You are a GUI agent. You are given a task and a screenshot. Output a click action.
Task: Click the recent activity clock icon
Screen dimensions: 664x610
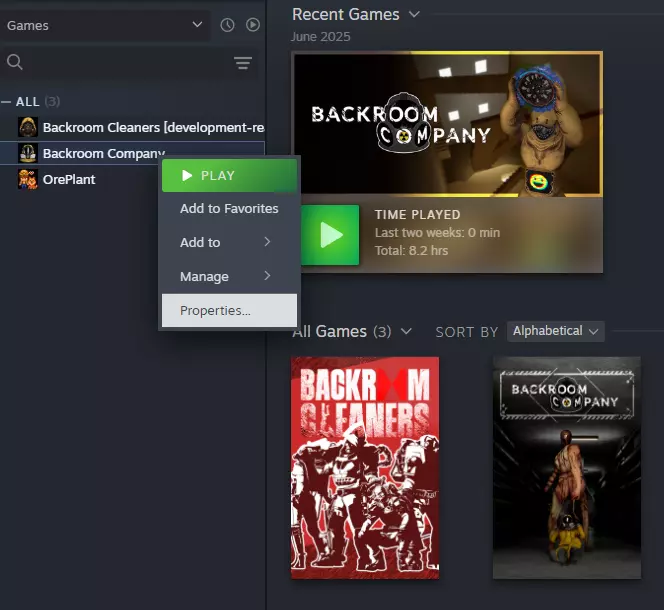(x=227, y=25)
